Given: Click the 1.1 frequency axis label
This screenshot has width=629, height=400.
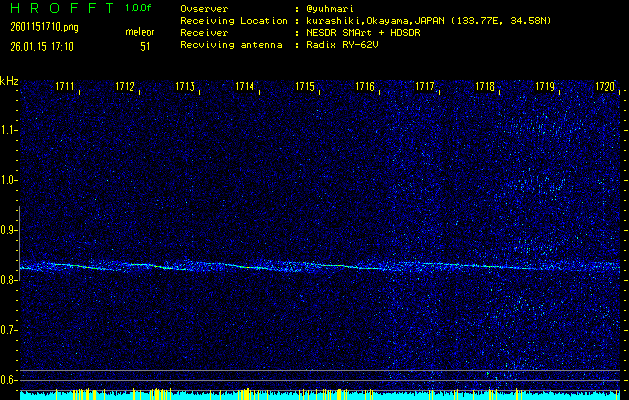Looking at the screenshot, I should pyautogui.click(x=9, y=130).
